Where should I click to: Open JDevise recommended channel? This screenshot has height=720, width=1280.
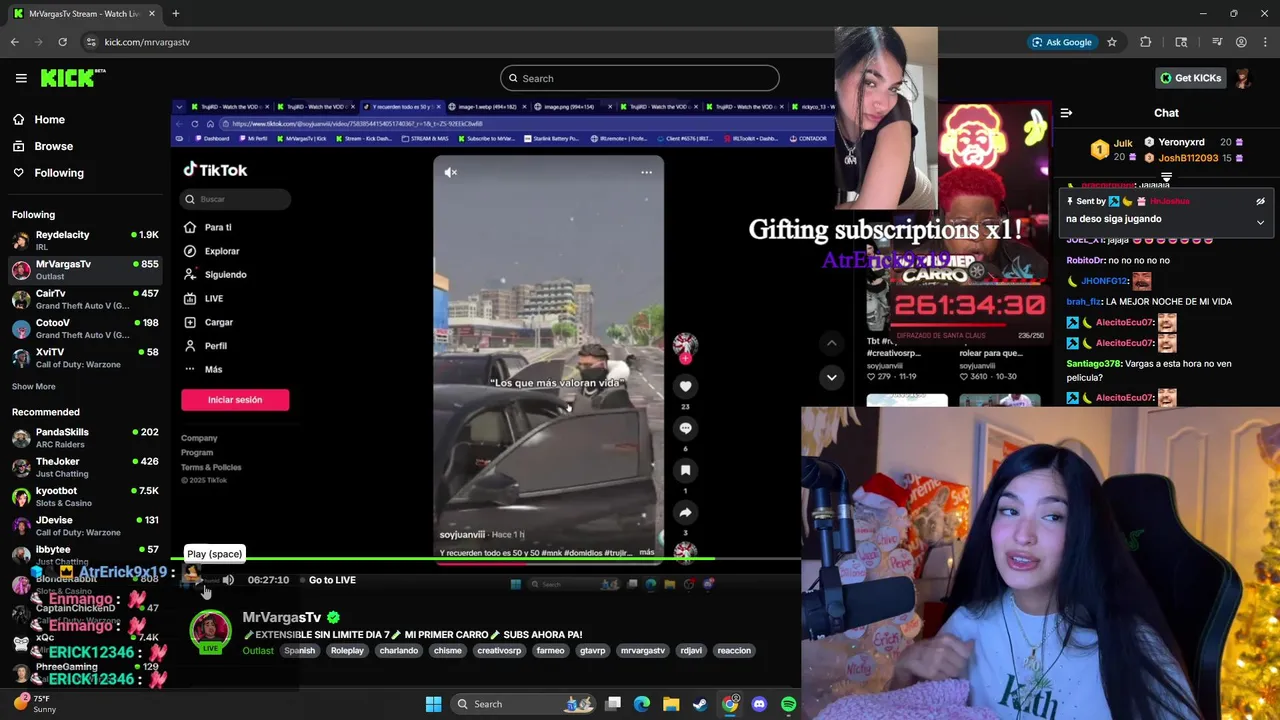[85, 526]
